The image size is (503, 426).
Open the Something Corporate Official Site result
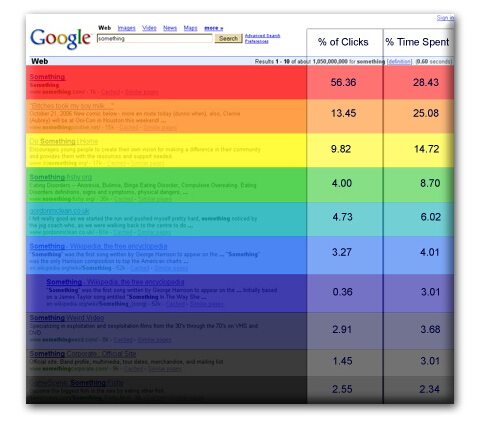pos(83,354)
